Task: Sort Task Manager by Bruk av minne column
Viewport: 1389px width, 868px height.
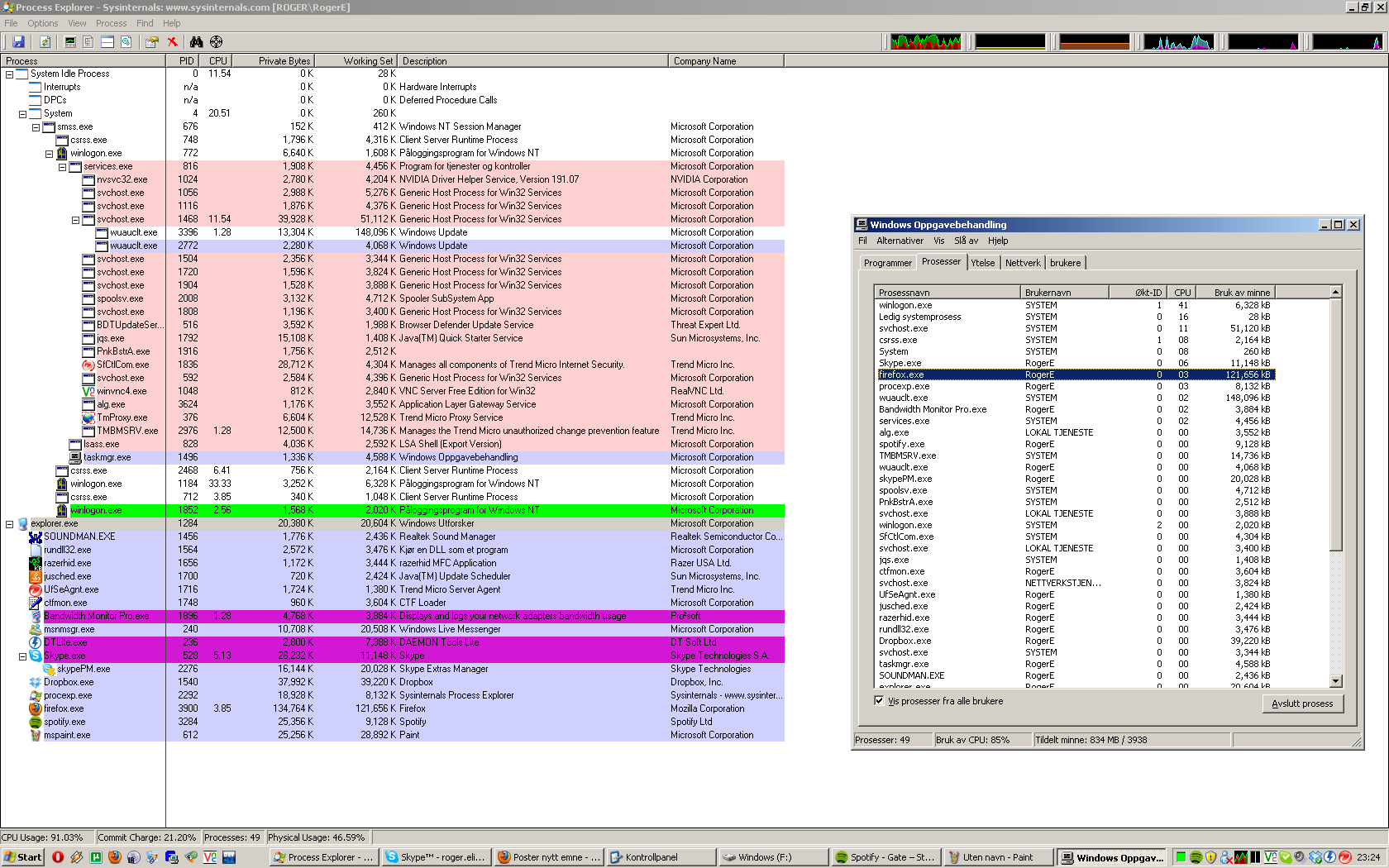Action: (1234, 293)
